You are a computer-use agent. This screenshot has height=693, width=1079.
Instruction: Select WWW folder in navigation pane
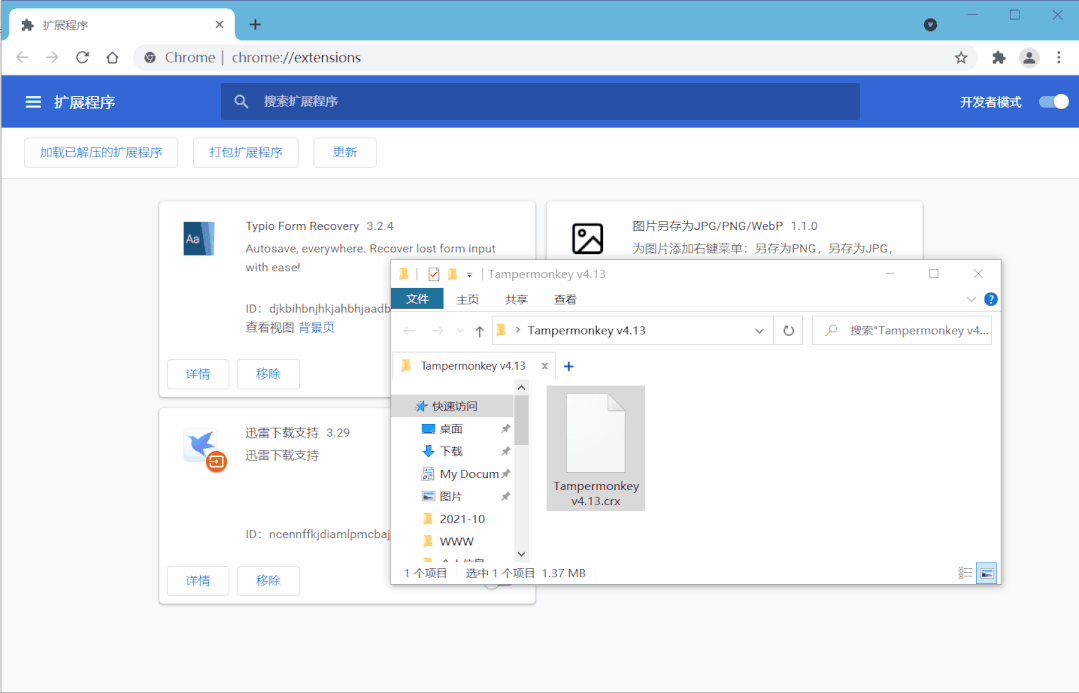coord(456,542)
